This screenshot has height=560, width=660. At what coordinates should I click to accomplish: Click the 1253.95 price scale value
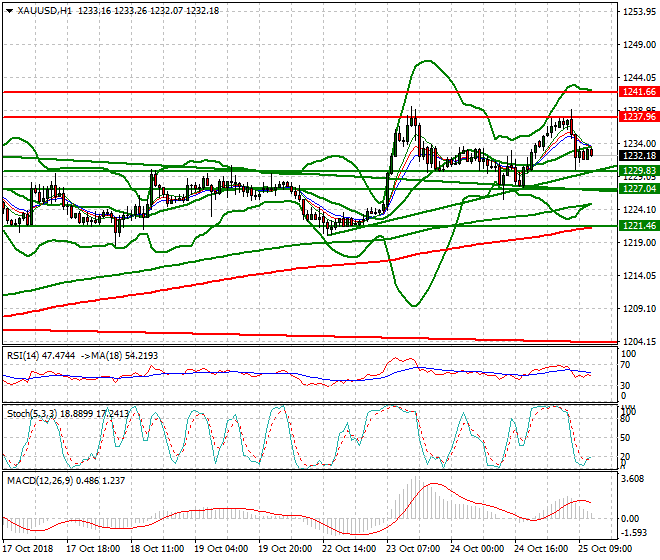pos(639,12)
